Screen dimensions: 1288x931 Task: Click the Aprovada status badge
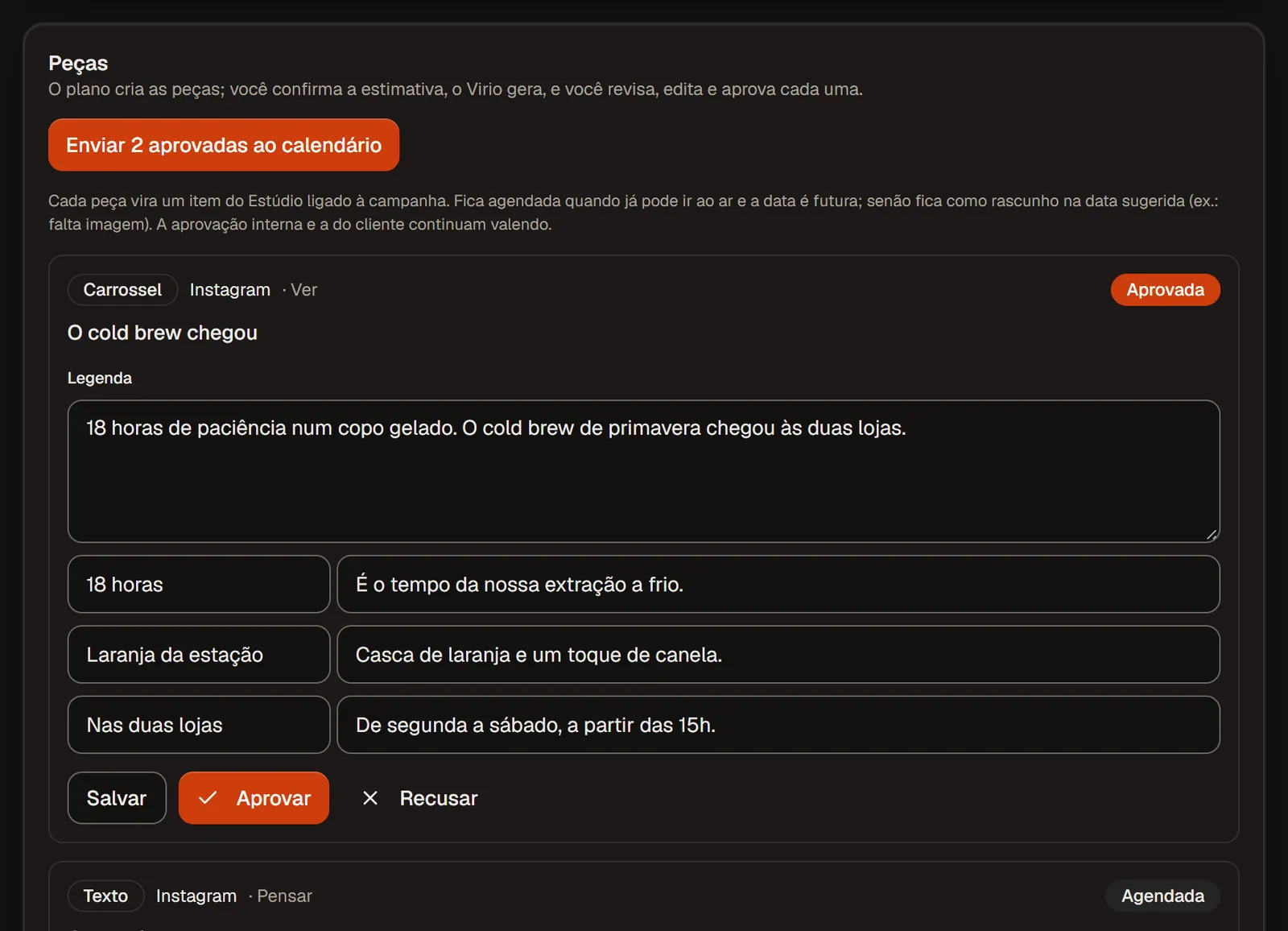click(x=1165, y=290)
